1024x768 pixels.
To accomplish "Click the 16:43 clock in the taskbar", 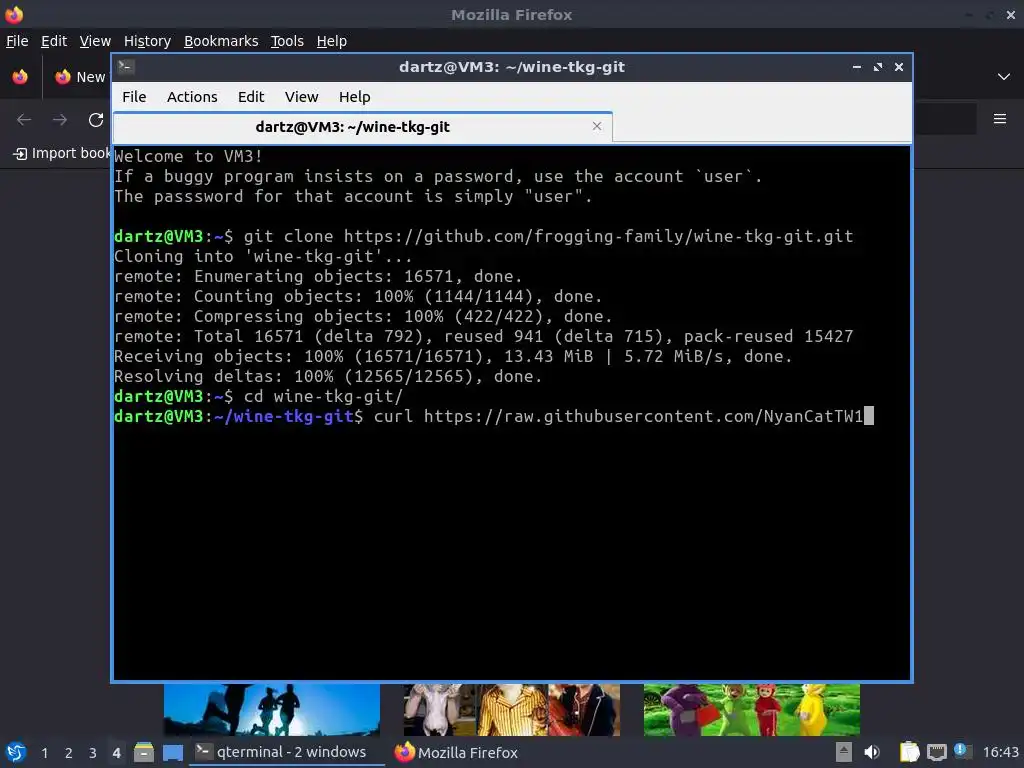I will tap(1000, 752).
